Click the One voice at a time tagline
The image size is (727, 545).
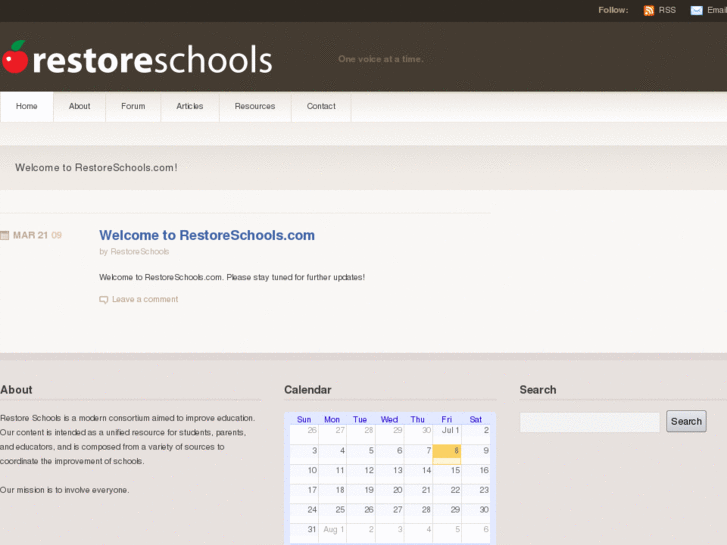(381, 59)
